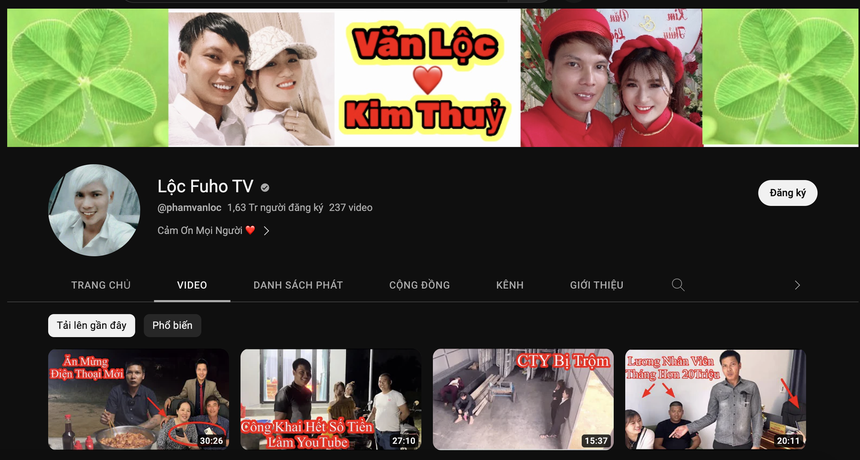
Task: Watch the Lương Nhân Viên Tháng Hơn 20Triệu video
Action: tap(716, 400)
